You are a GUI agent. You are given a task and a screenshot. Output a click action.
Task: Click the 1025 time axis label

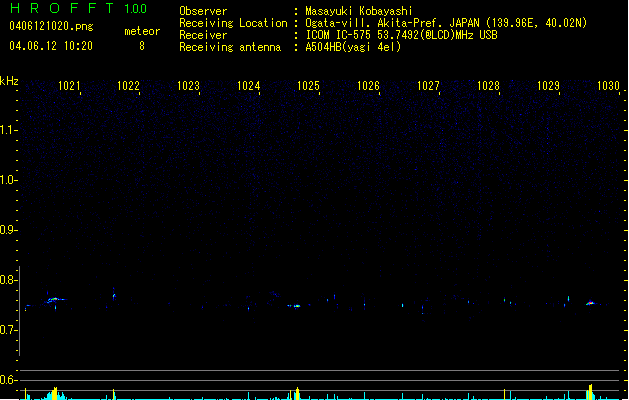pyautogui.click(x=308, y=86)
